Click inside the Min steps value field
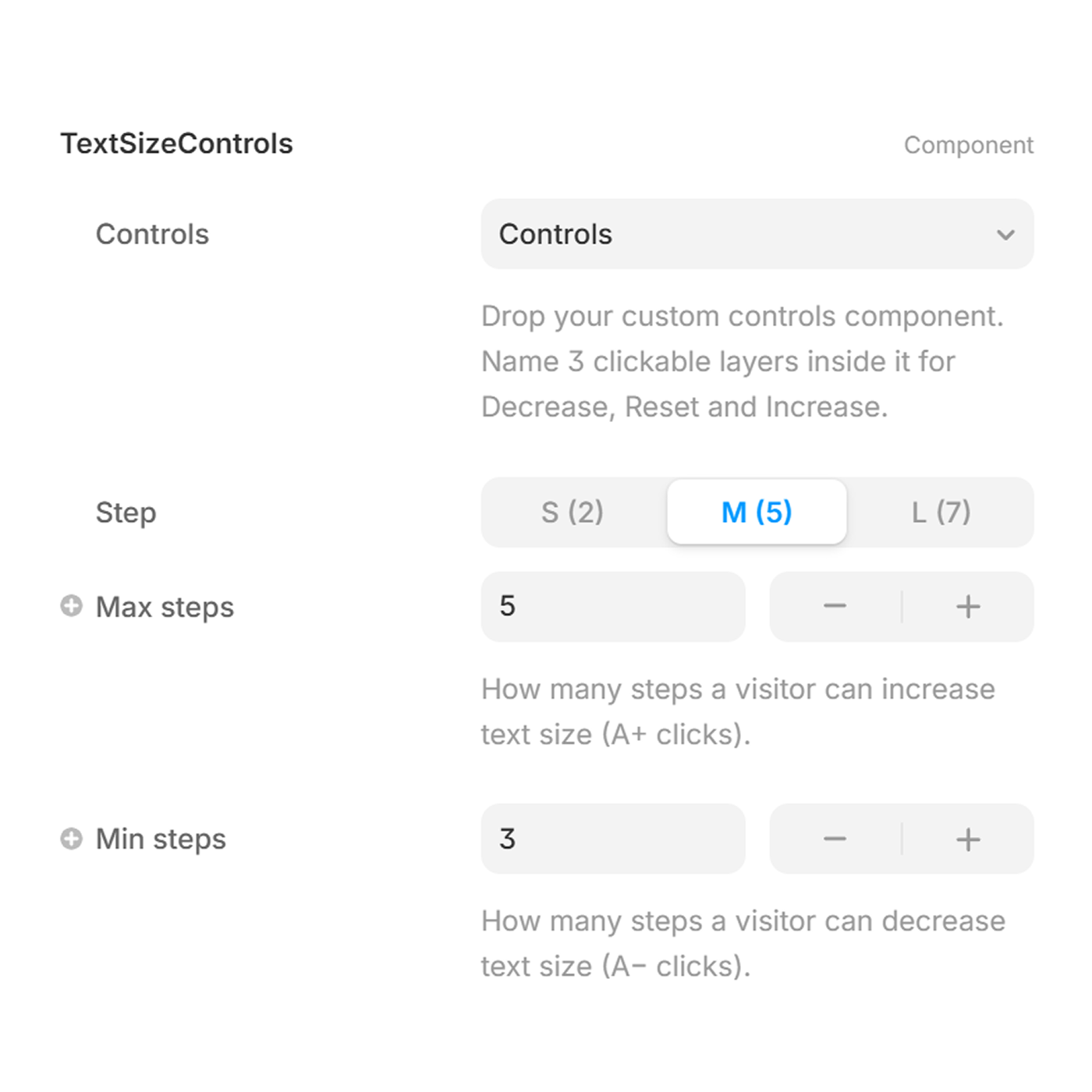 coord(613,838)
